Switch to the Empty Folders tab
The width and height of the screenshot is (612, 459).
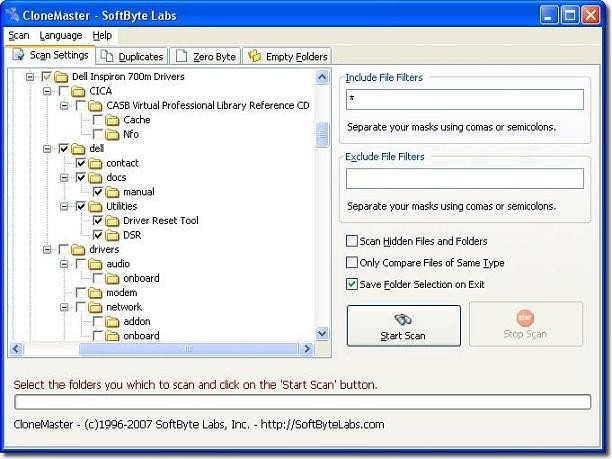point(287,56)
